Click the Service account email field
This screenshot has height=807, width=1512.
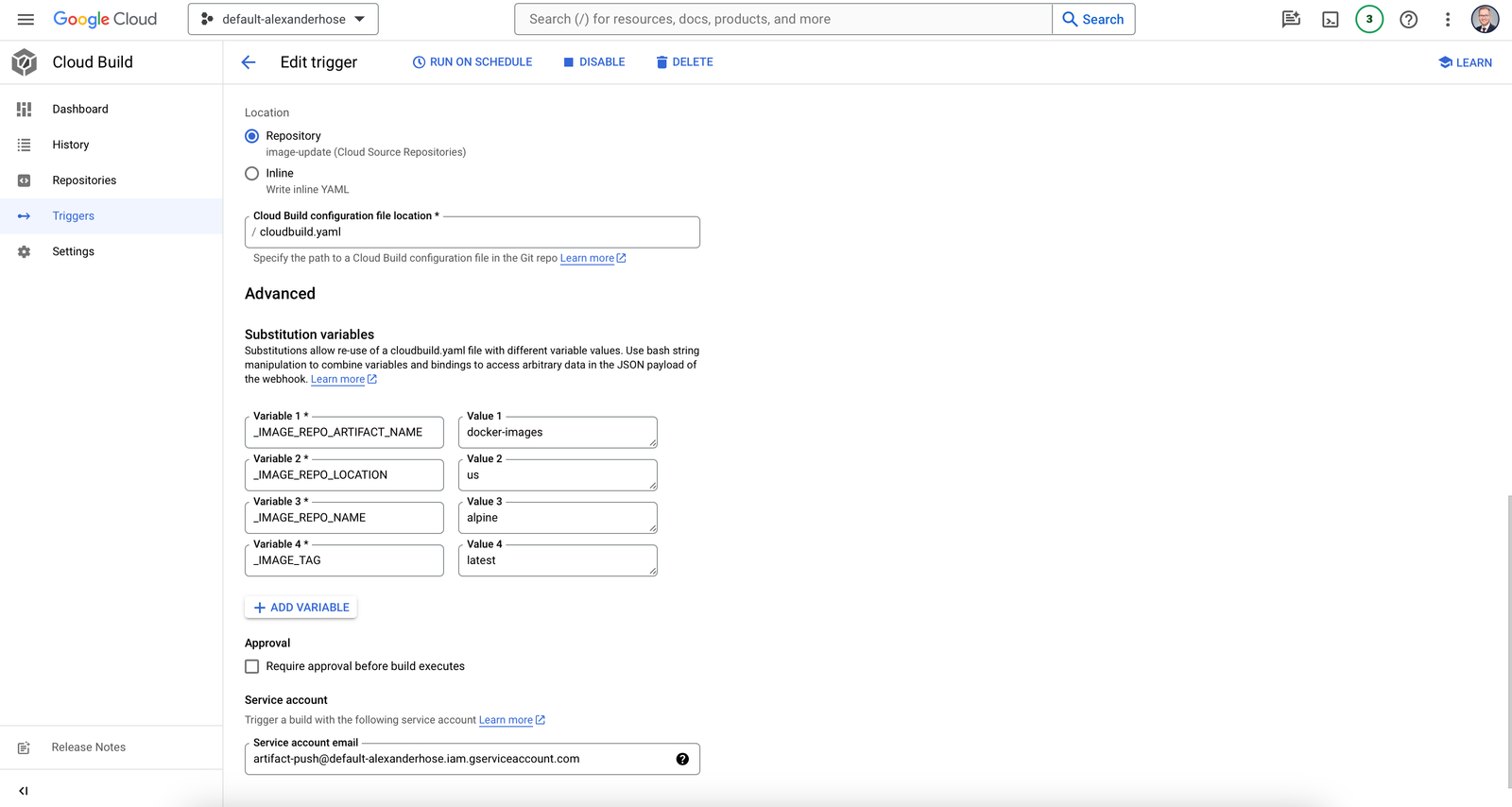pyautogui.click(x=472, y=759)
